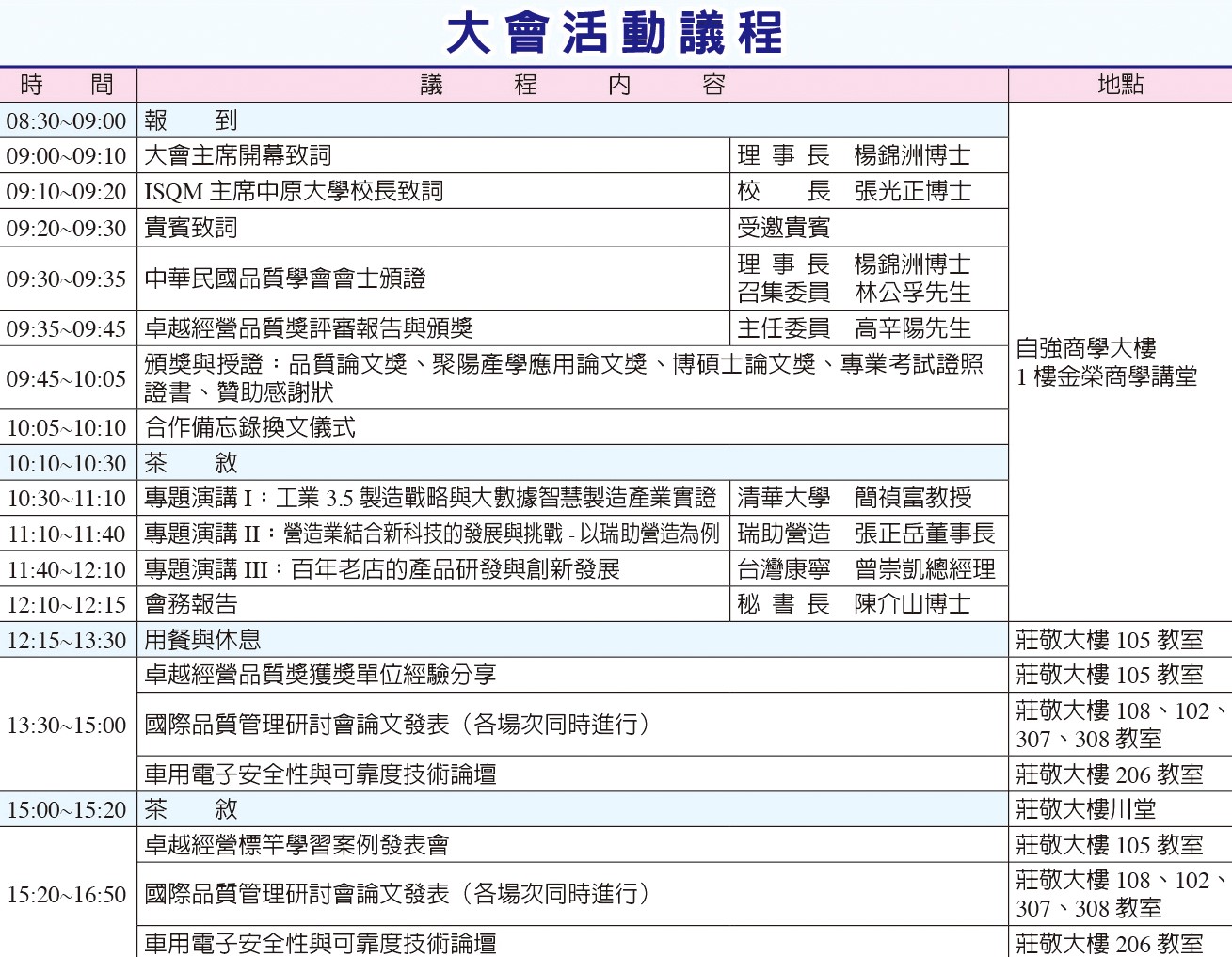Click 車用電子安全性與可靠度技術論壇 in 15:20 block
This screenshot has height=957, width=1232.
[320, 943]
